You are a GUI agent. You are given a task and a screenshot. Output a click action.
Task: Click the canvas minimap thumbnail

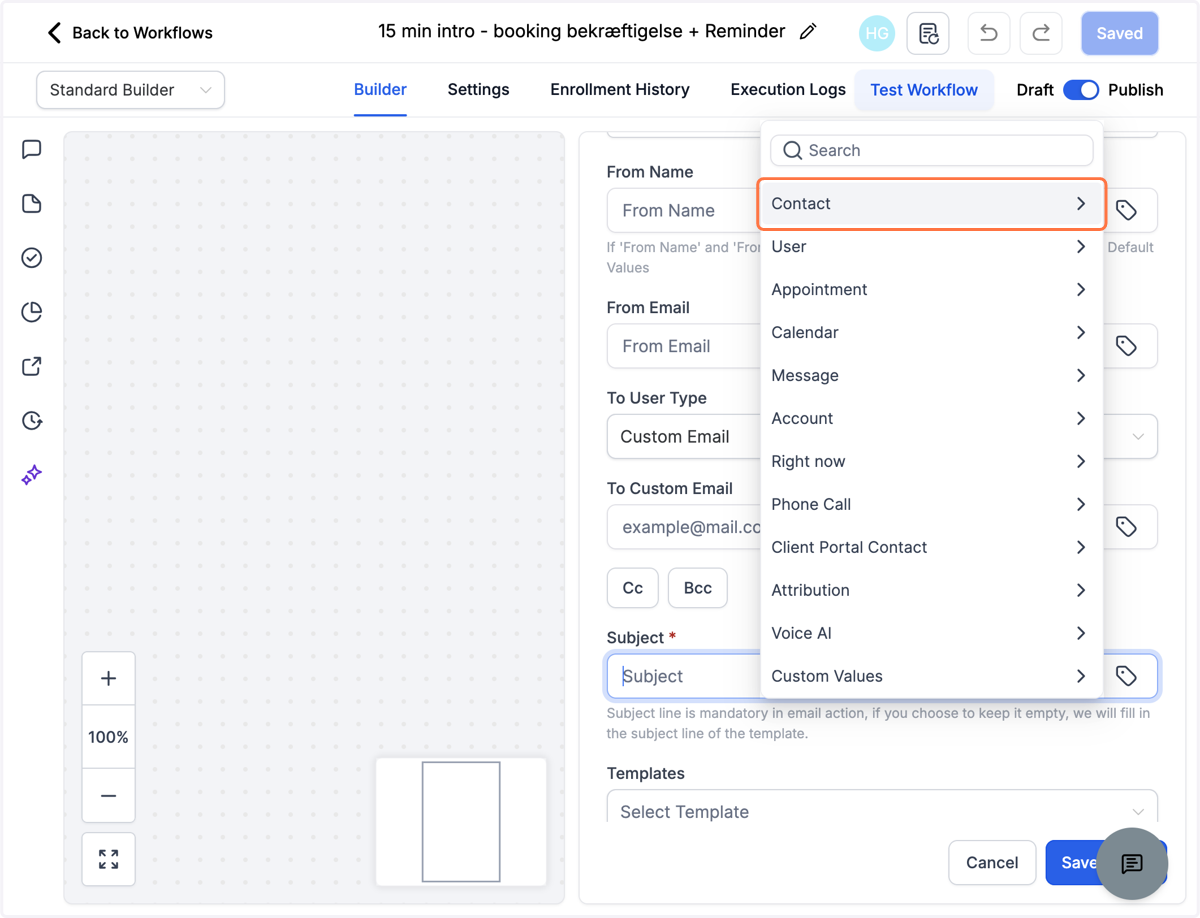pyautogui.click(x=461, y=822)
